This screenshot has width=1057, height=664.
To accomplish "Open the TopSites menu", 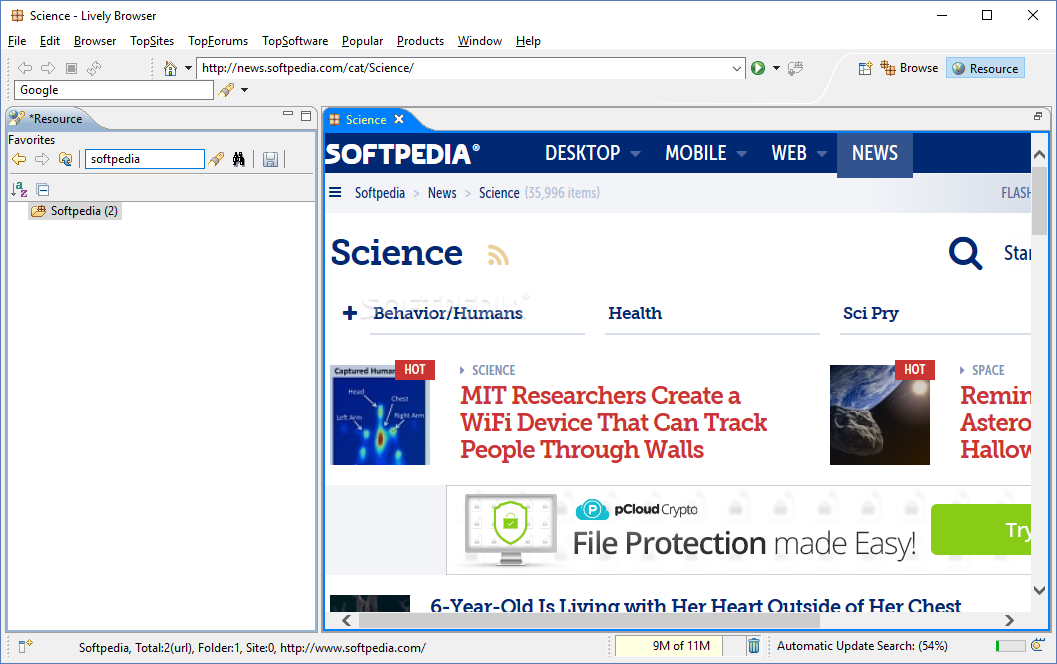I will (152, 41).
